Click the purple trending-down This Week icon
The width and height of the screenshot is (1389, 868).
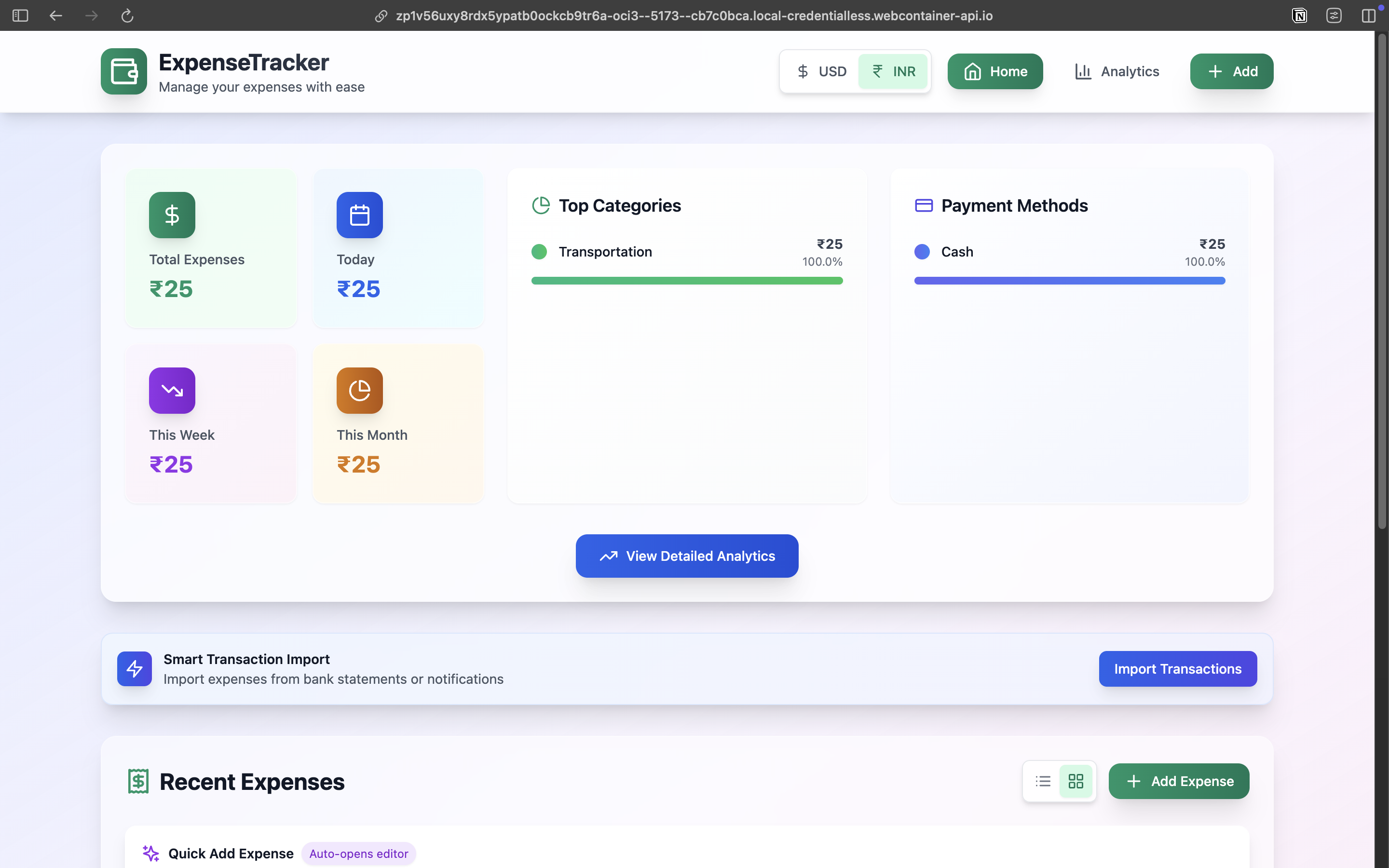(x=172, y=391)
